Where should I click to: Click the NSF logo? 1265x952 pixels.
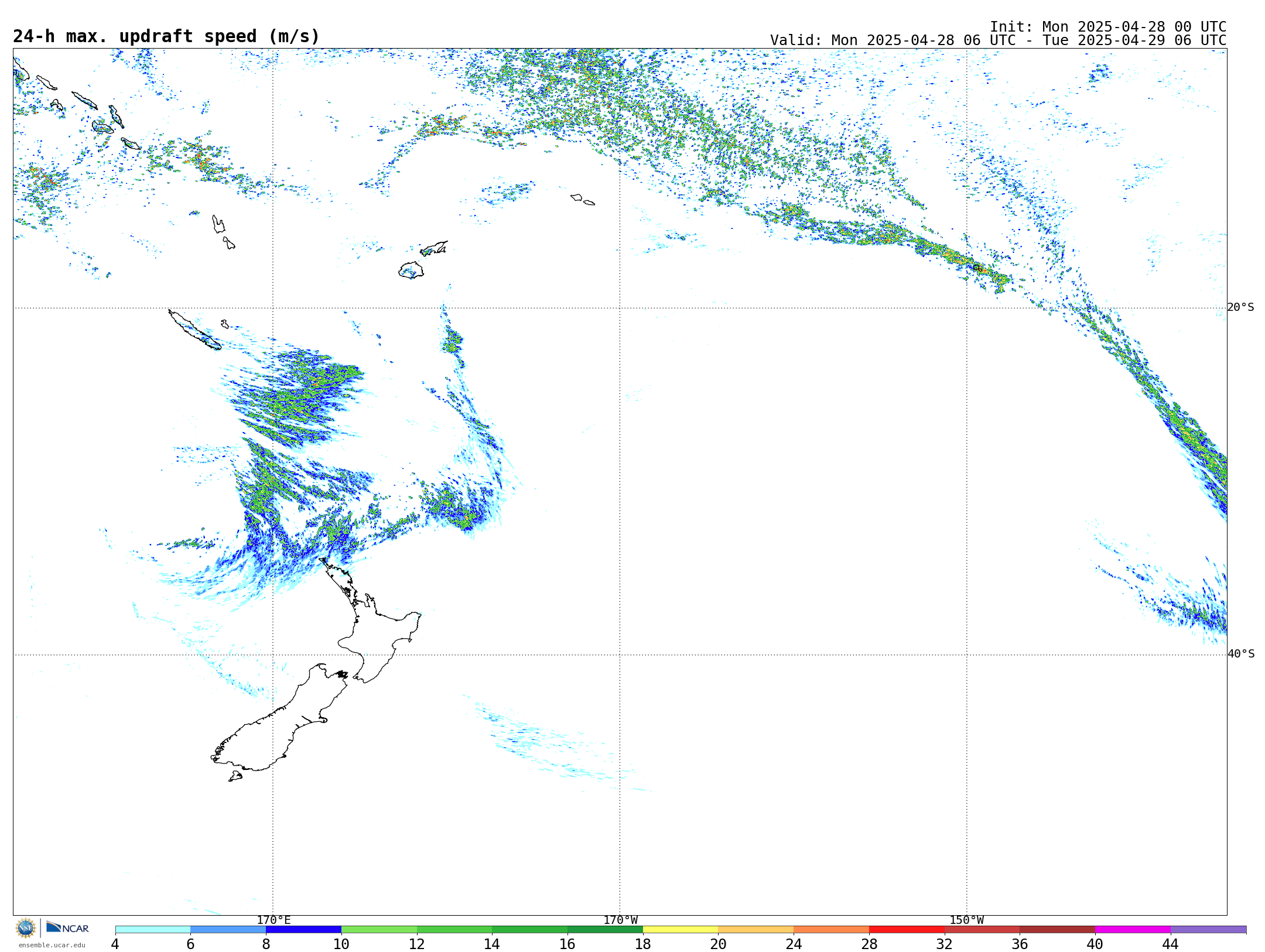pyautogui.click(x=26, y=928)
